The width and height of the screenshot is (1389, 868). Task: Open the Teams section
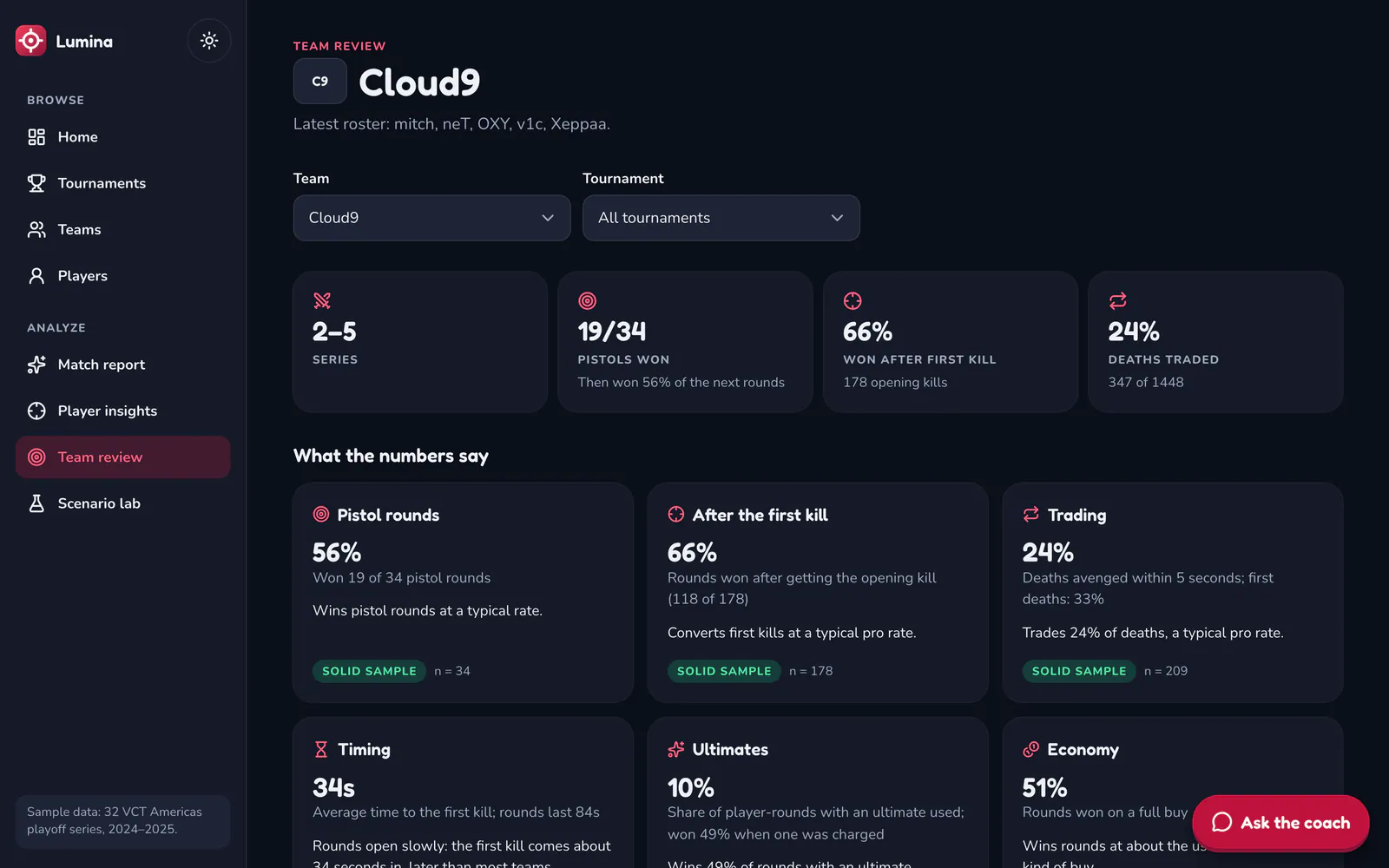[122, 229]
